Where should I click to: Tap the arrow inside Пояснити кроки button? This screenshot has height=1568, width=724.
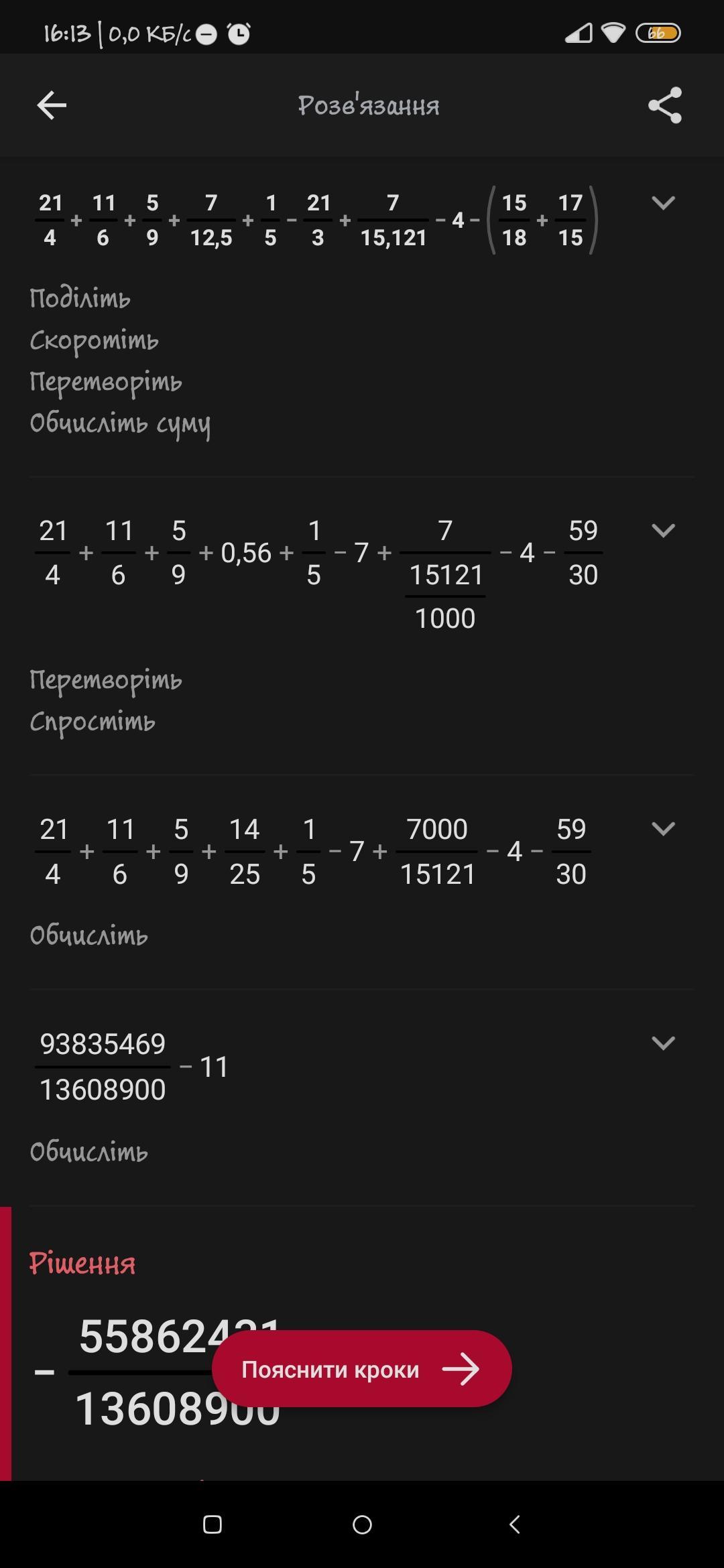pos(461,1370)
